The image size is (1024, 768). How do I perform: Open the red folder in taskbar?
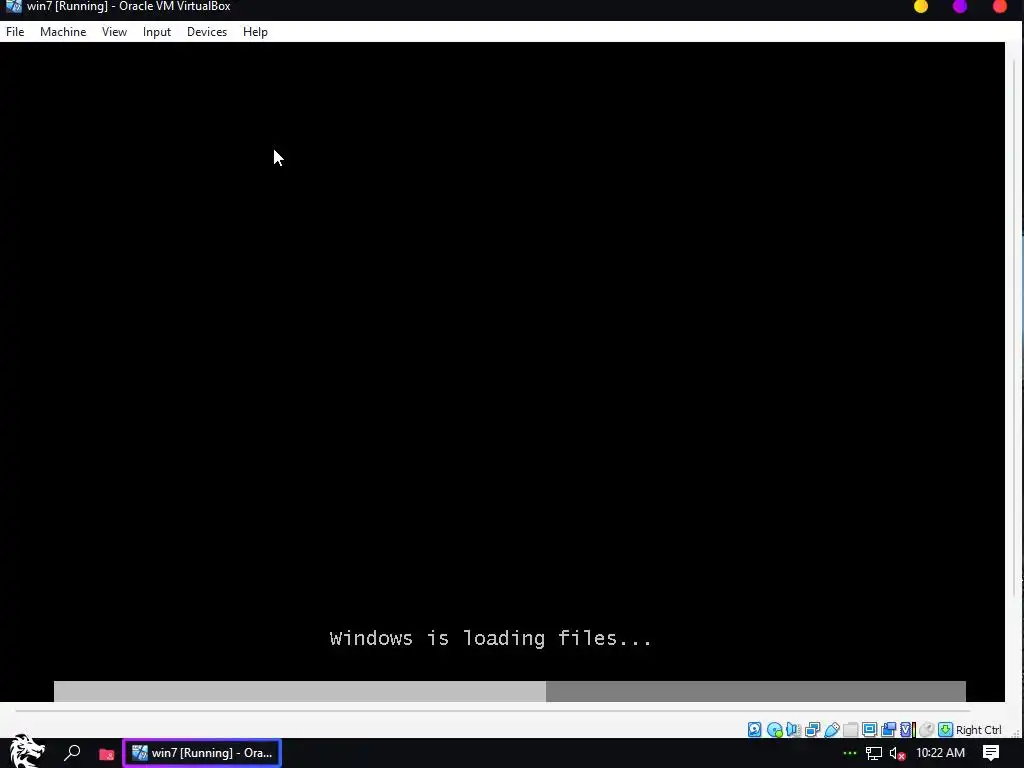[x=106, y=754]
